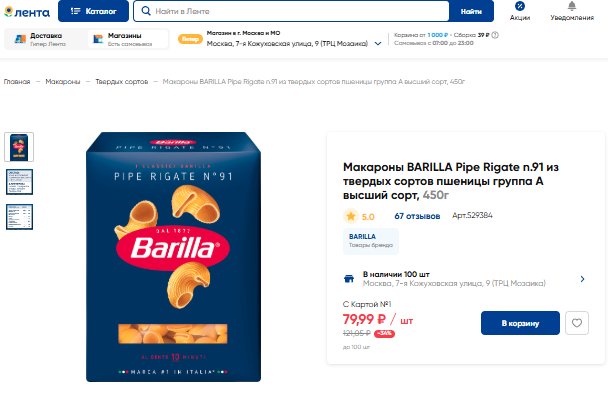Click the gold star rating icon
608x395 pixels.
(x=351, y=216)
